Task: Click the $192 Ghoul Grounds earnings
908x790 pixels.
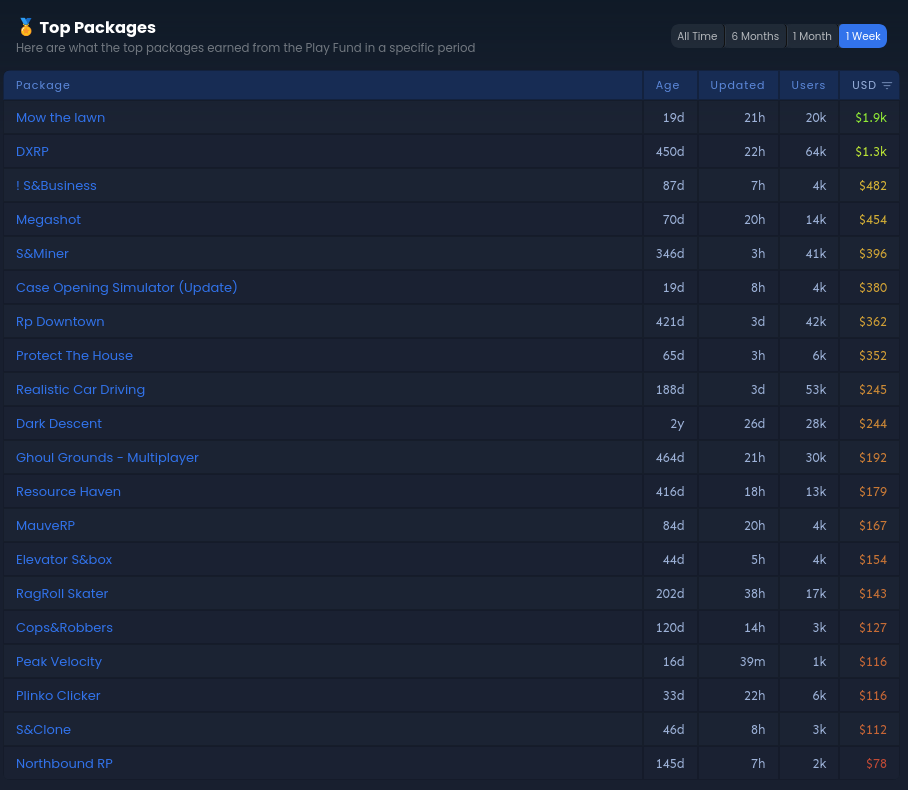Action: pyautogui.click(x=873, y=458)
